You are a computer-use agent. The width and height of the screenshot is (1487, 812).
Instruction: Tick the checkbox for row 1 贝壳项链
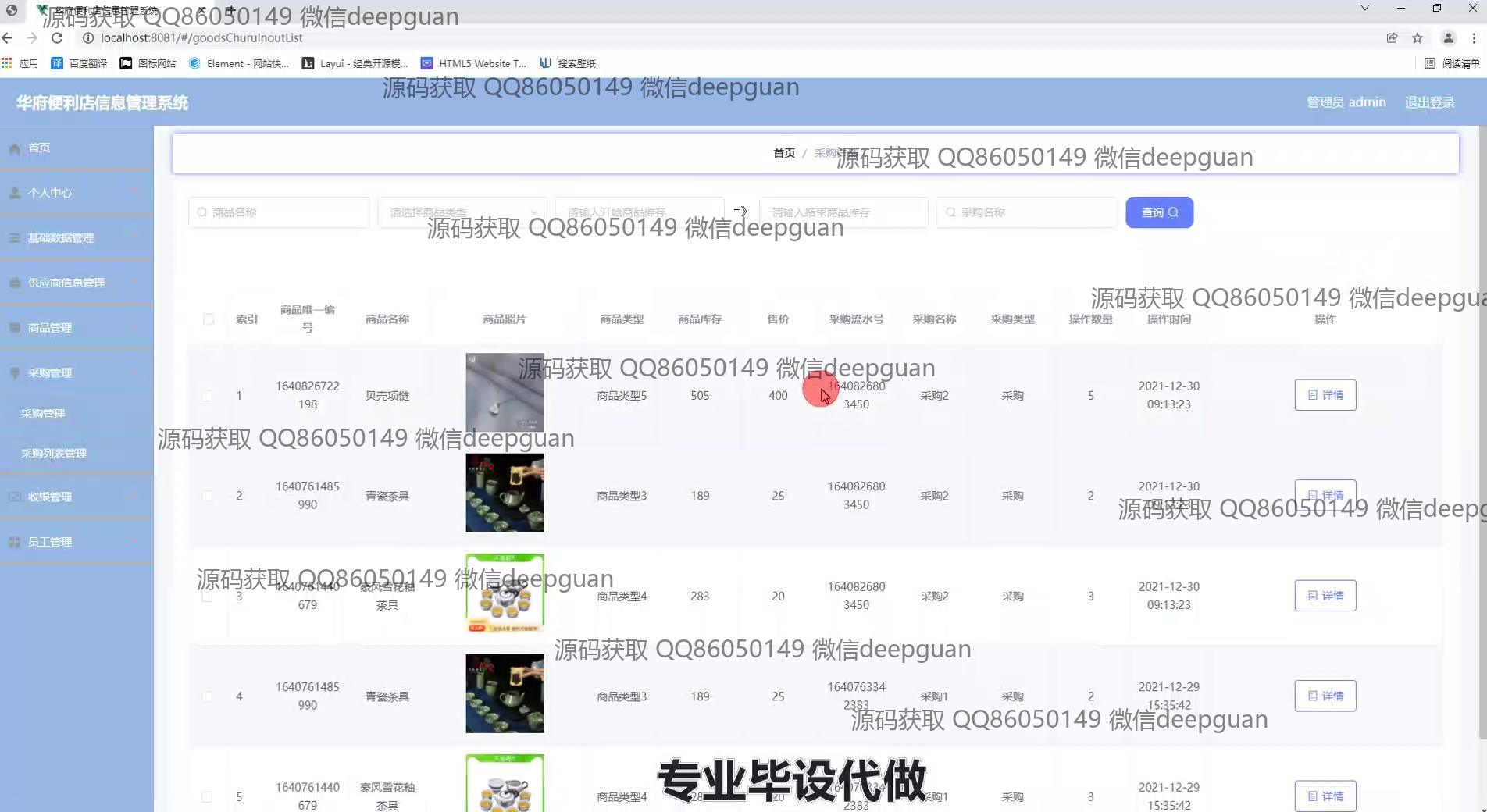click(x=207, y=396)
